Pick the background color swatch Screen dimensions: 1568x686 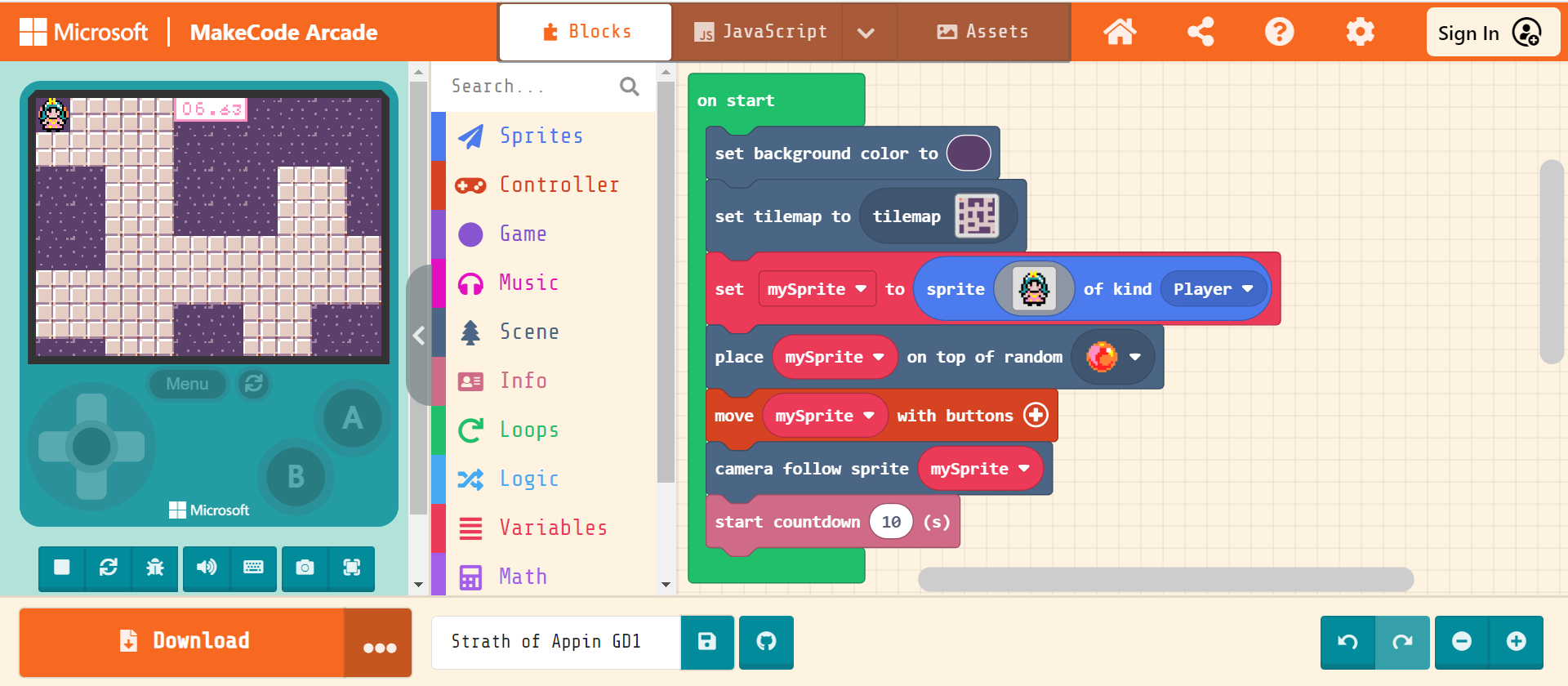click(x=969, y=153)
